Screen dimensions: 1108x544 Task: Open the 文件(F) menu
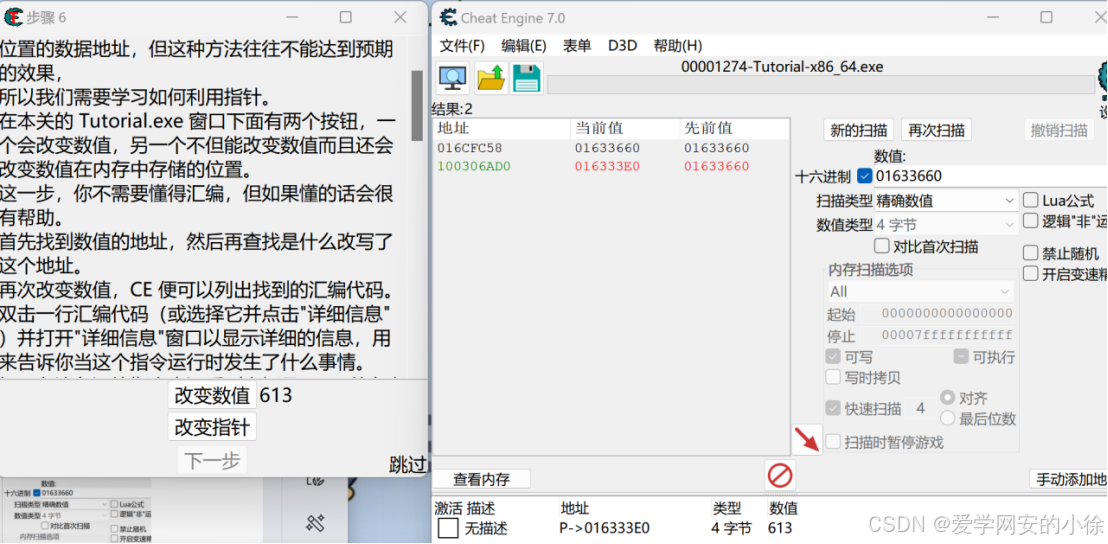pyautogui.click(x=462, y=46)
